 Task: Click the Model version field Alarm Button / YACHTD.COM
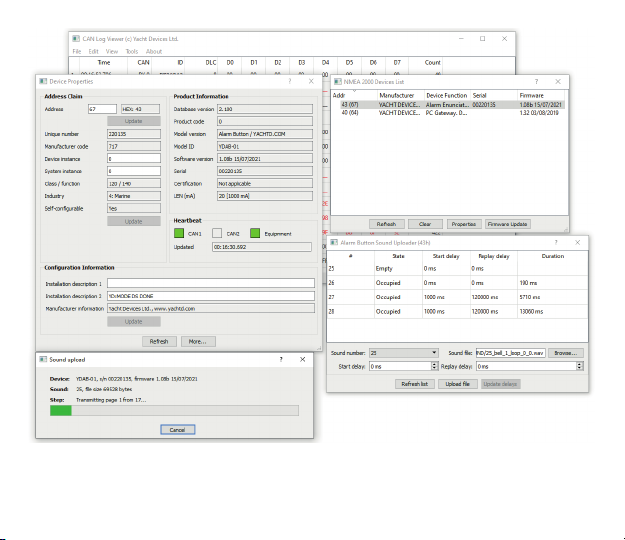coord(265,134)
